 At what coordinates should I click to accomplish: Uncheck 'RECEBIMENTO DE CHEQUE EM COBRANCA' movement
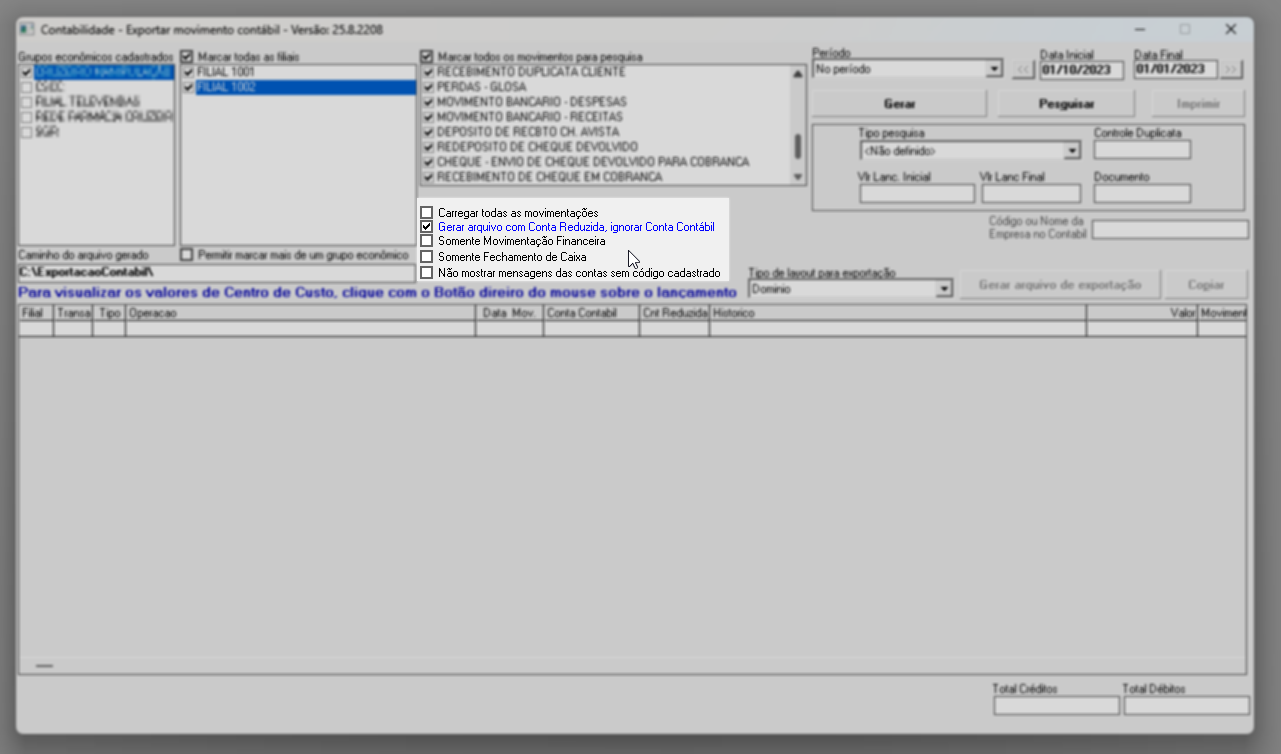coord(429,177)
